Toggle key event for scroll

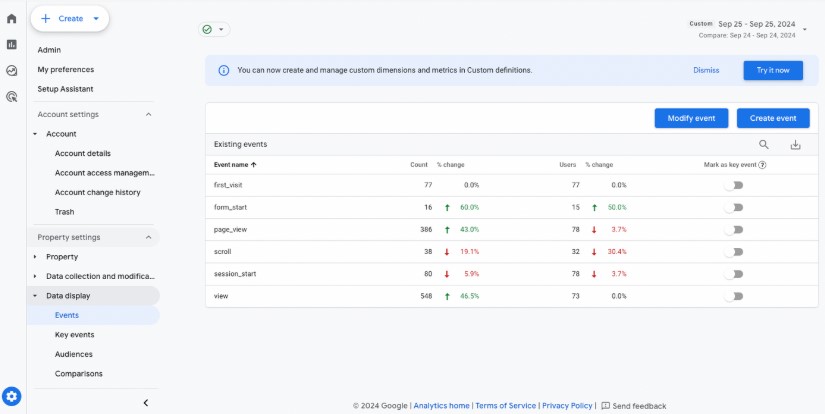pos(733,252)
